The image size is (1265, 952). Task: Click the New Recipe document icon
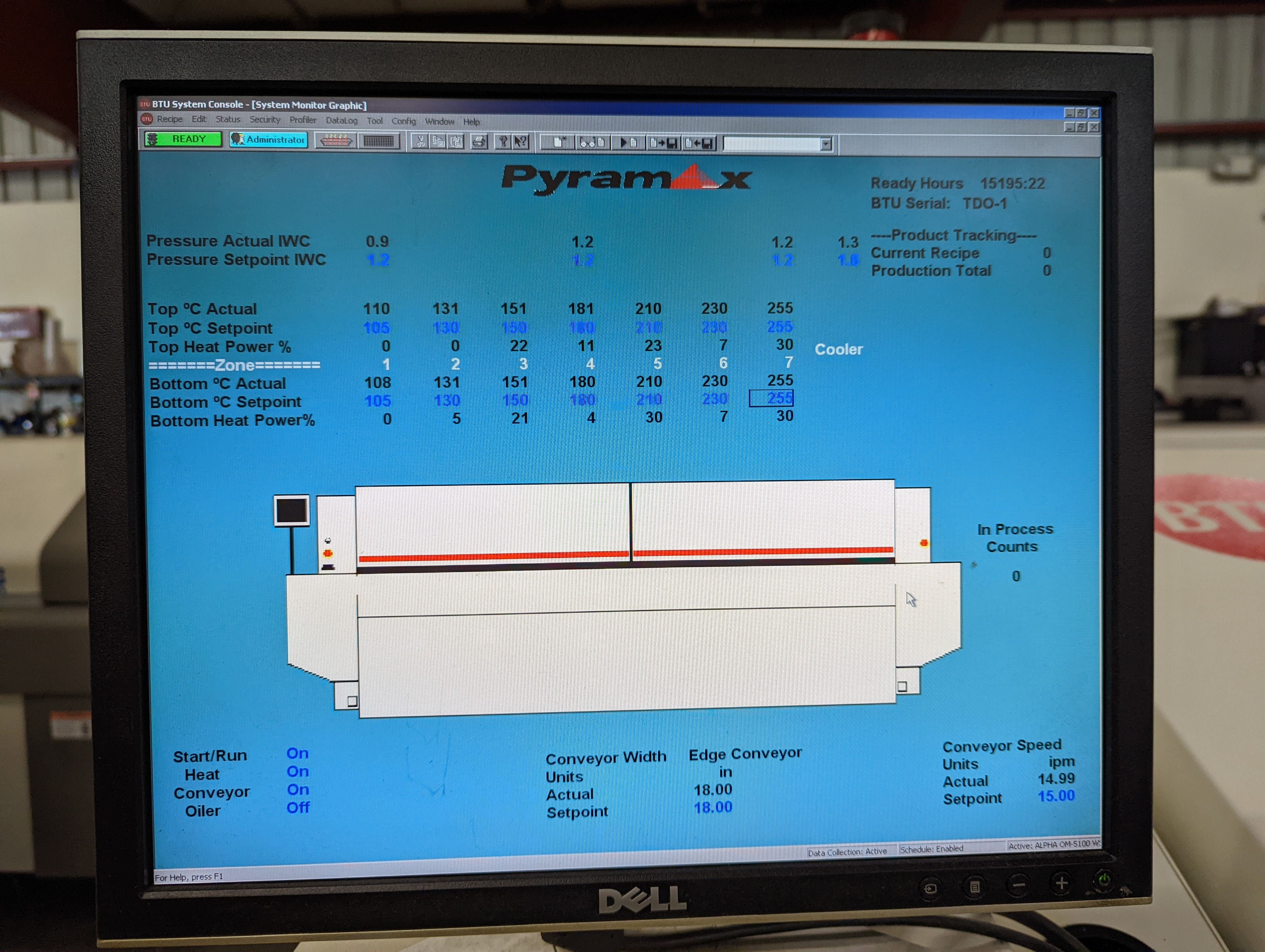click(561, 143)
